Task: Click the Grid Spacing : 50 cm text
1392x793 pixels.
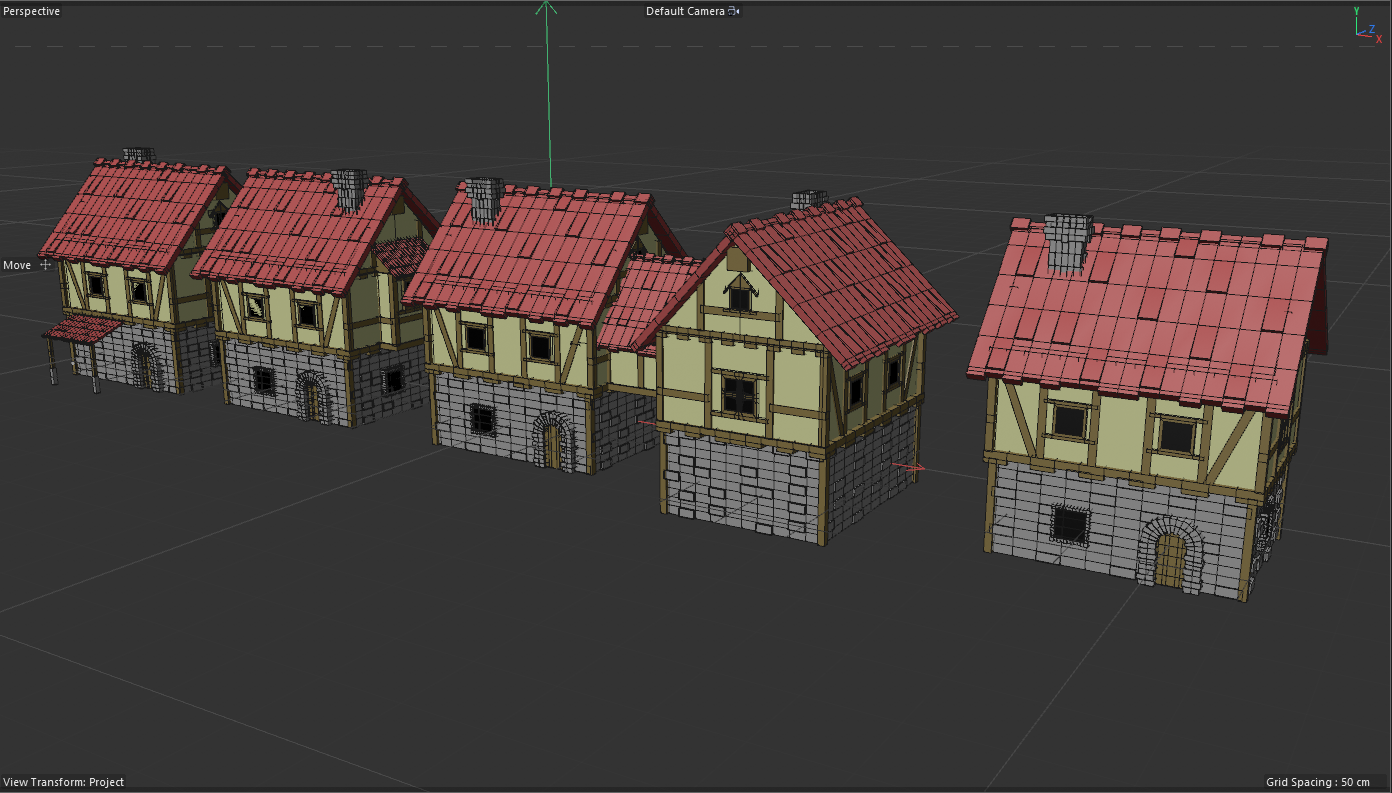Action: click(x=1317, y=782)
